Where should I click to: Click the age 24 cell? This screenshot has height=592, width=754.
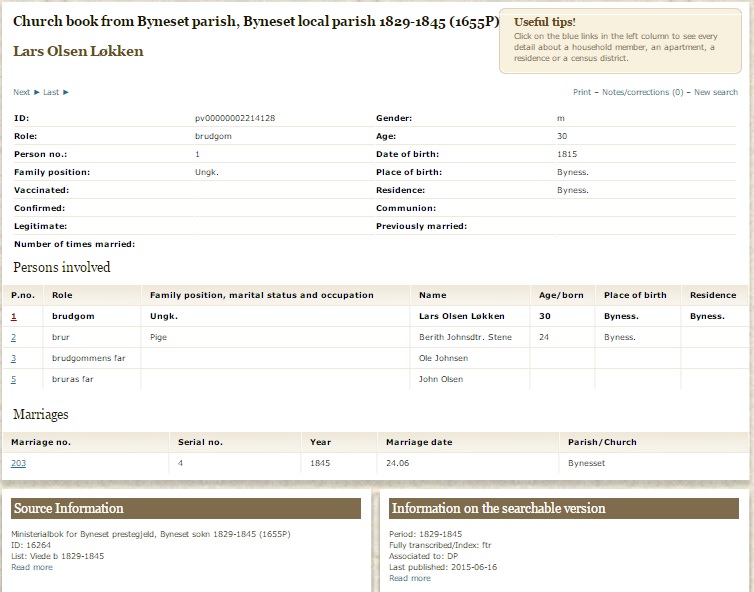544,337
